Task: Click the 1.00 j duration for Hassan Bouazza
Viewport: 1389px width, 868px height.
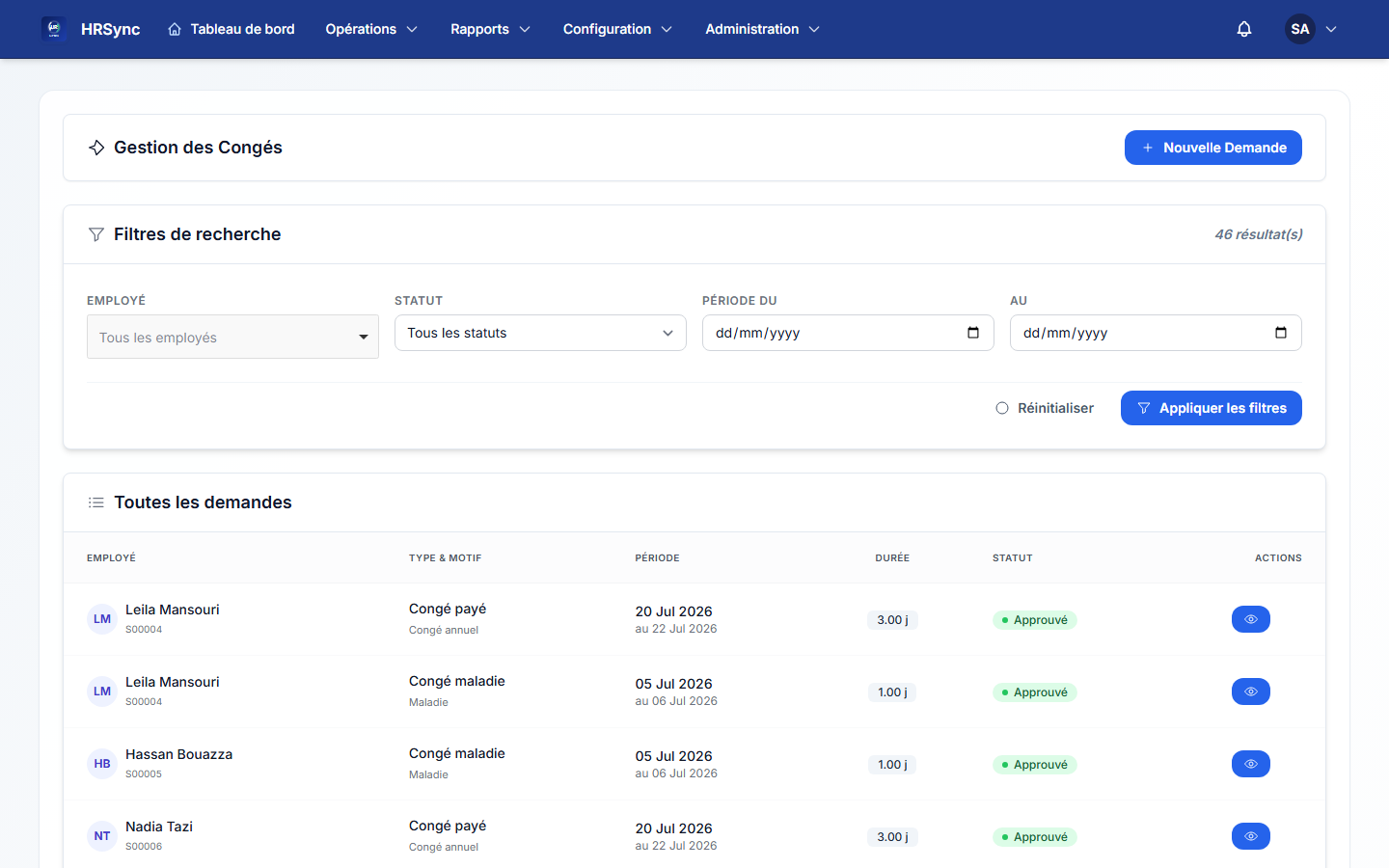Action: pyautogui.click(x=892, y=765)
